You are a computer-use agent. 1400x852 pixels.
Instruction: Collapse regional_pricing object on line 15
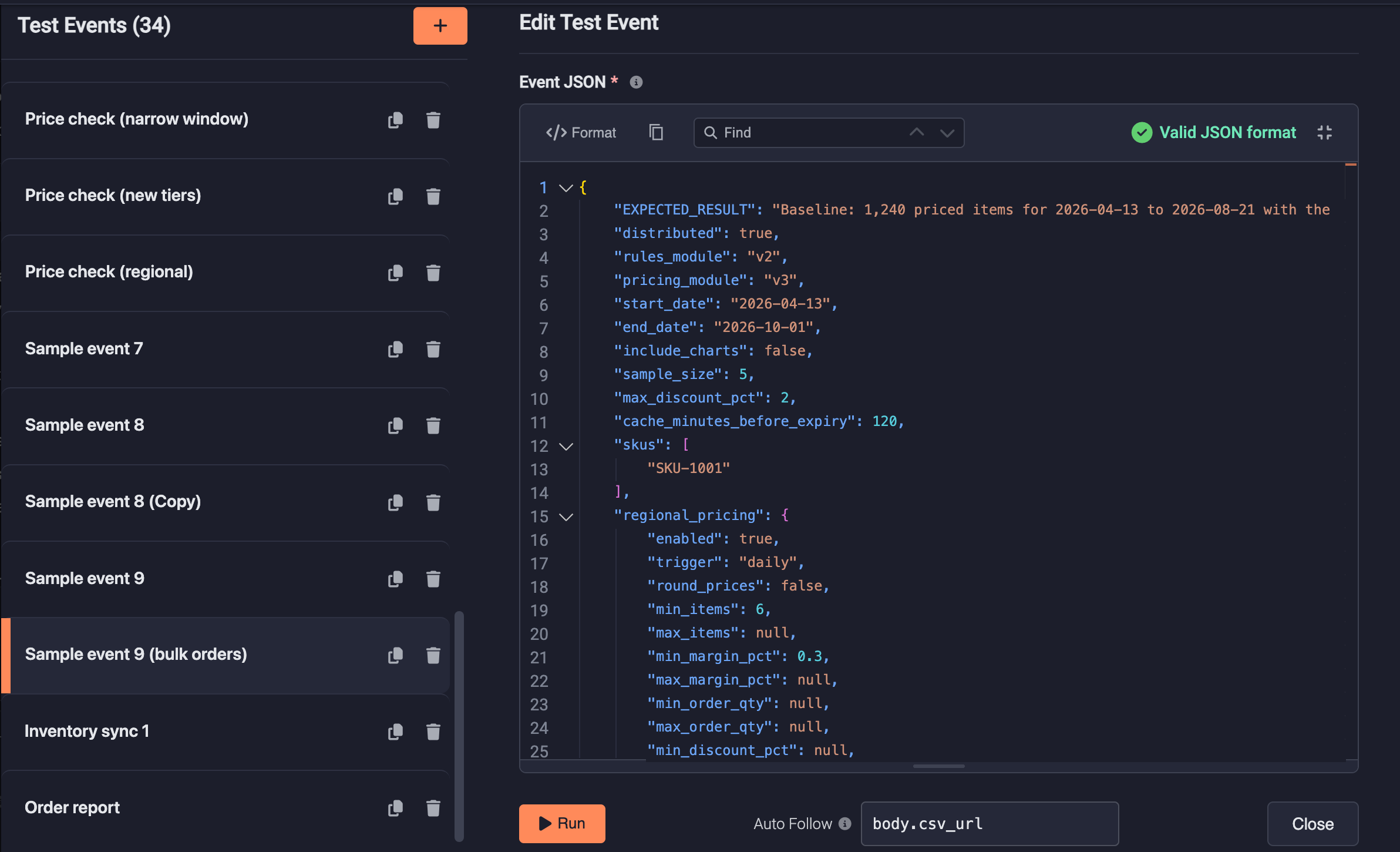[x=566, y=516]
